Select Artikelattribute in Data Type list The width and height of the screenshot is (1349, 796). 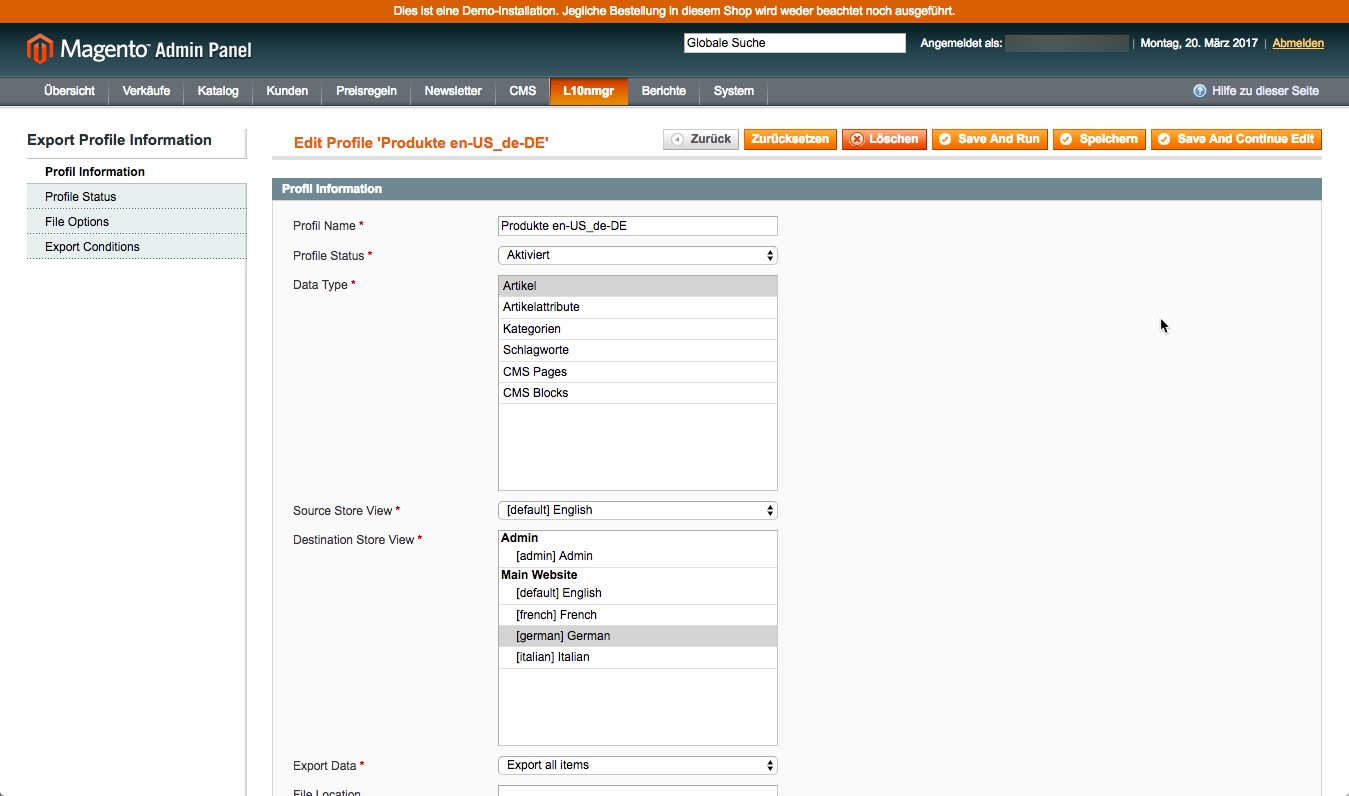638,307
